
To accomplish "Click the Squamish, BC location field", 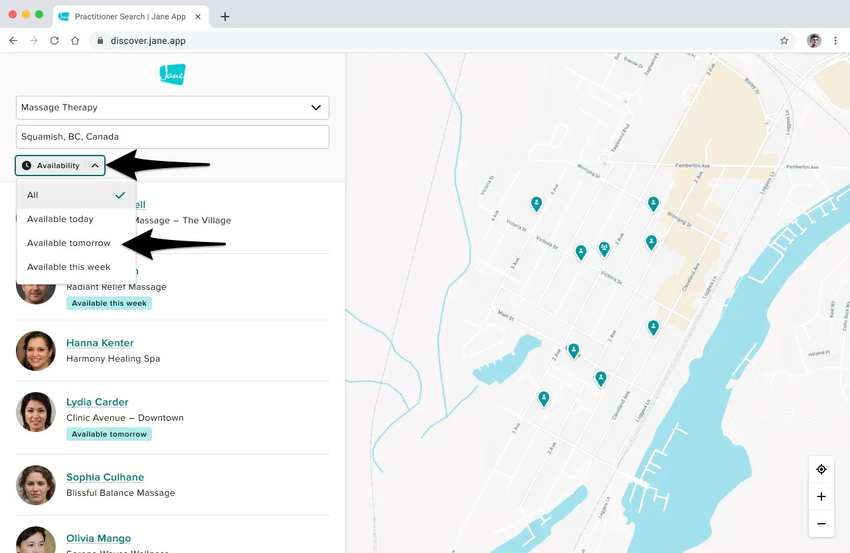I will 172,137.
